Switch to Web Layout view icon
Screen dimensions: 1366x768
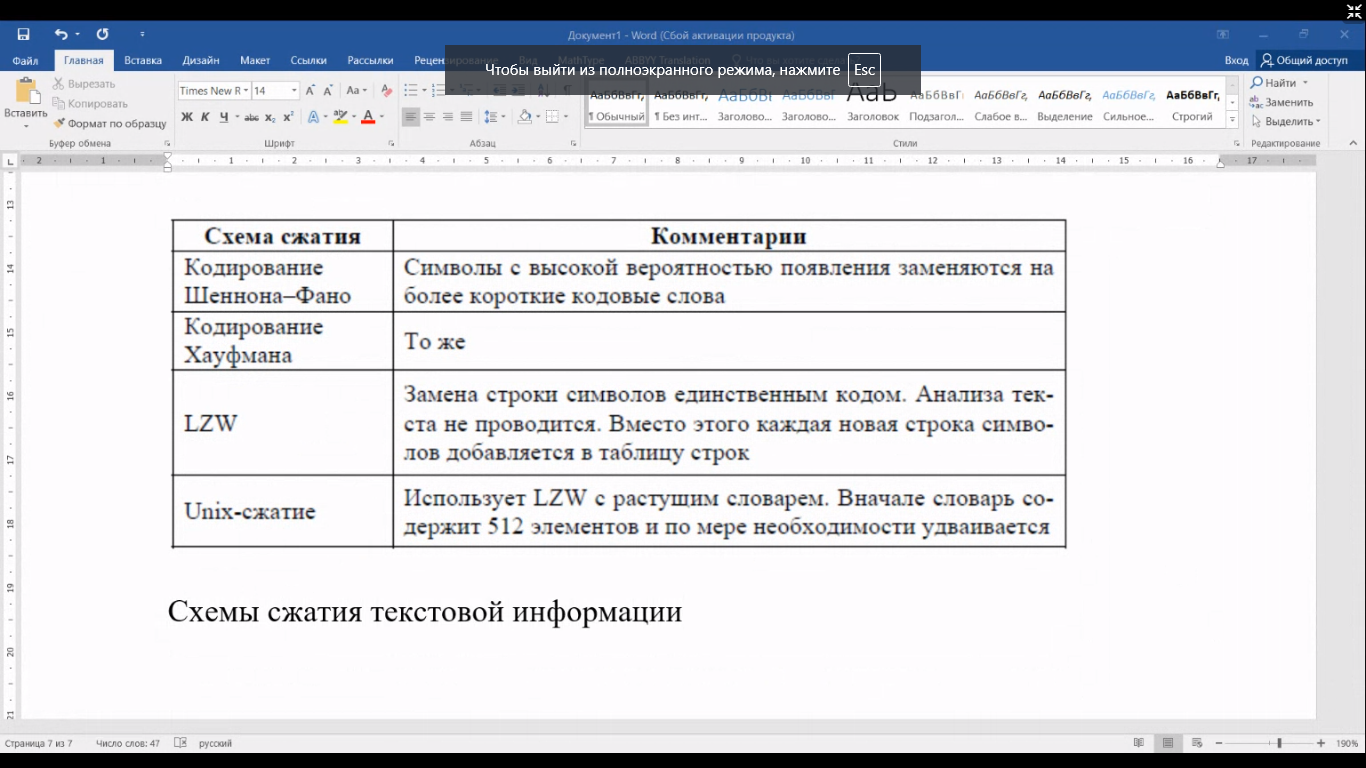coord(1197,743)
